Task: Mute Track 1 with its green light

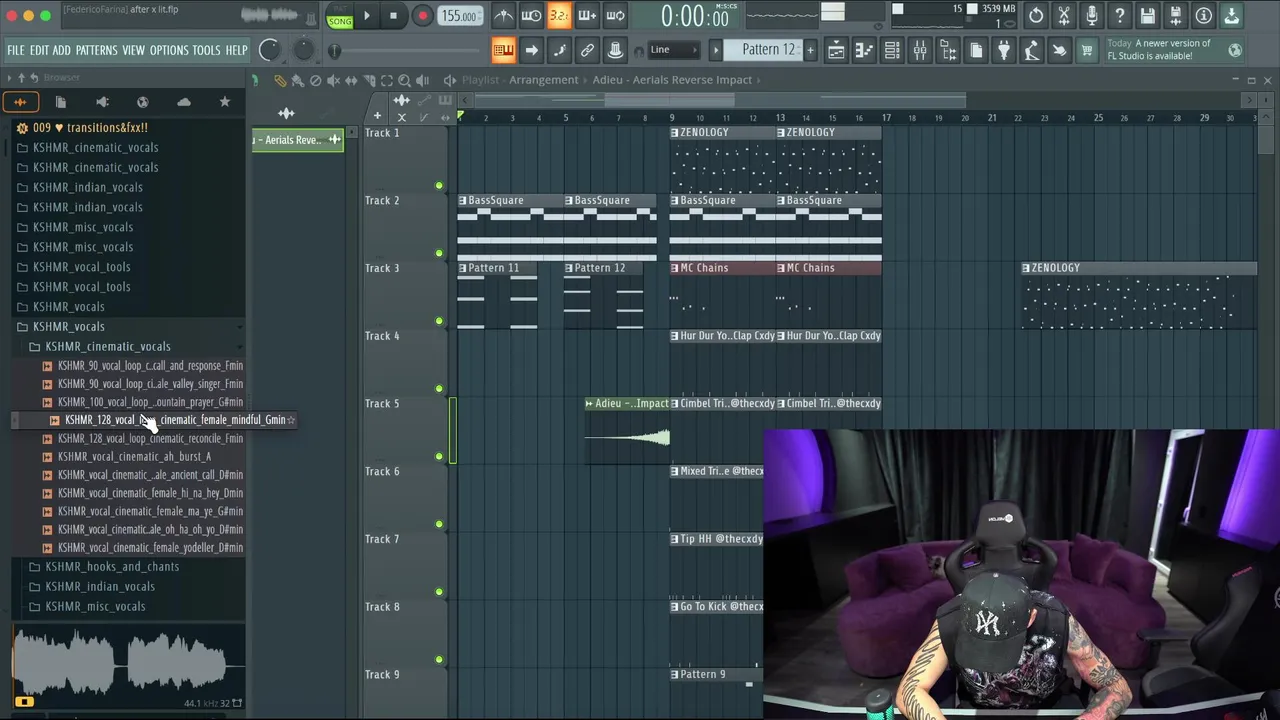Action: tap(439, 185)
